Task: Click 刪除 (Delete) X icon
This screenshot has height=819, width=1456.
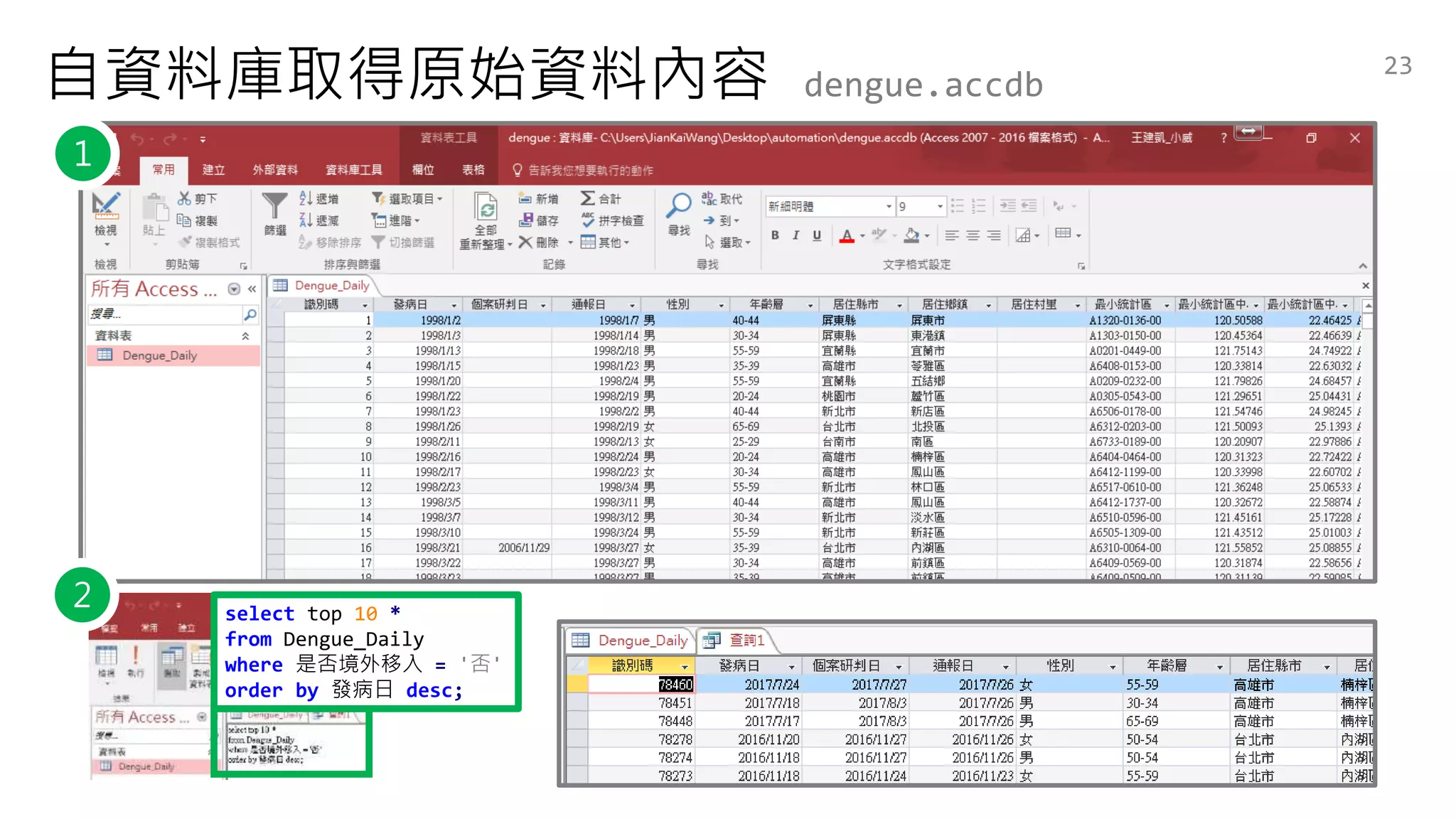Action: (x=525, y=242)
